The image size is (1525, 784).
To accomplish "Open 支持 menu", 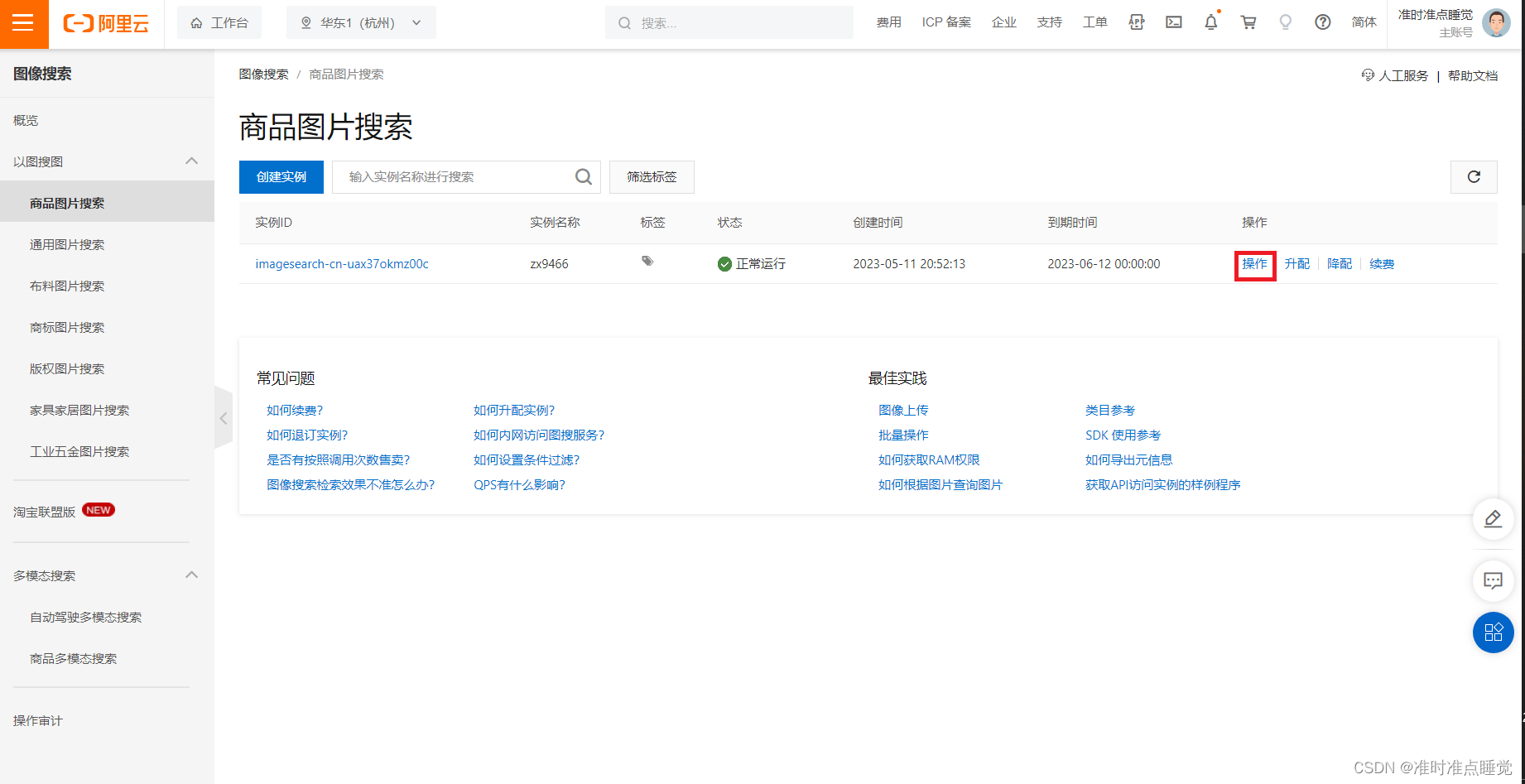I will (x=1050, y=22).
